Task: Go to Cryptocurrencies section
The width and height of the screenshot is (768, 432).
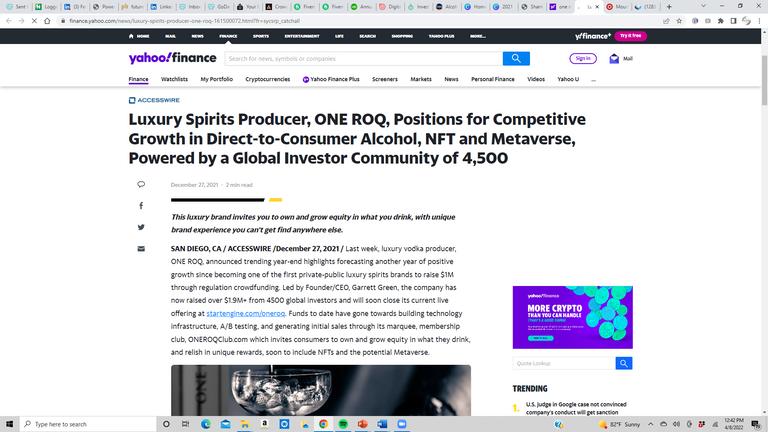Action: [x=267, y=79]
